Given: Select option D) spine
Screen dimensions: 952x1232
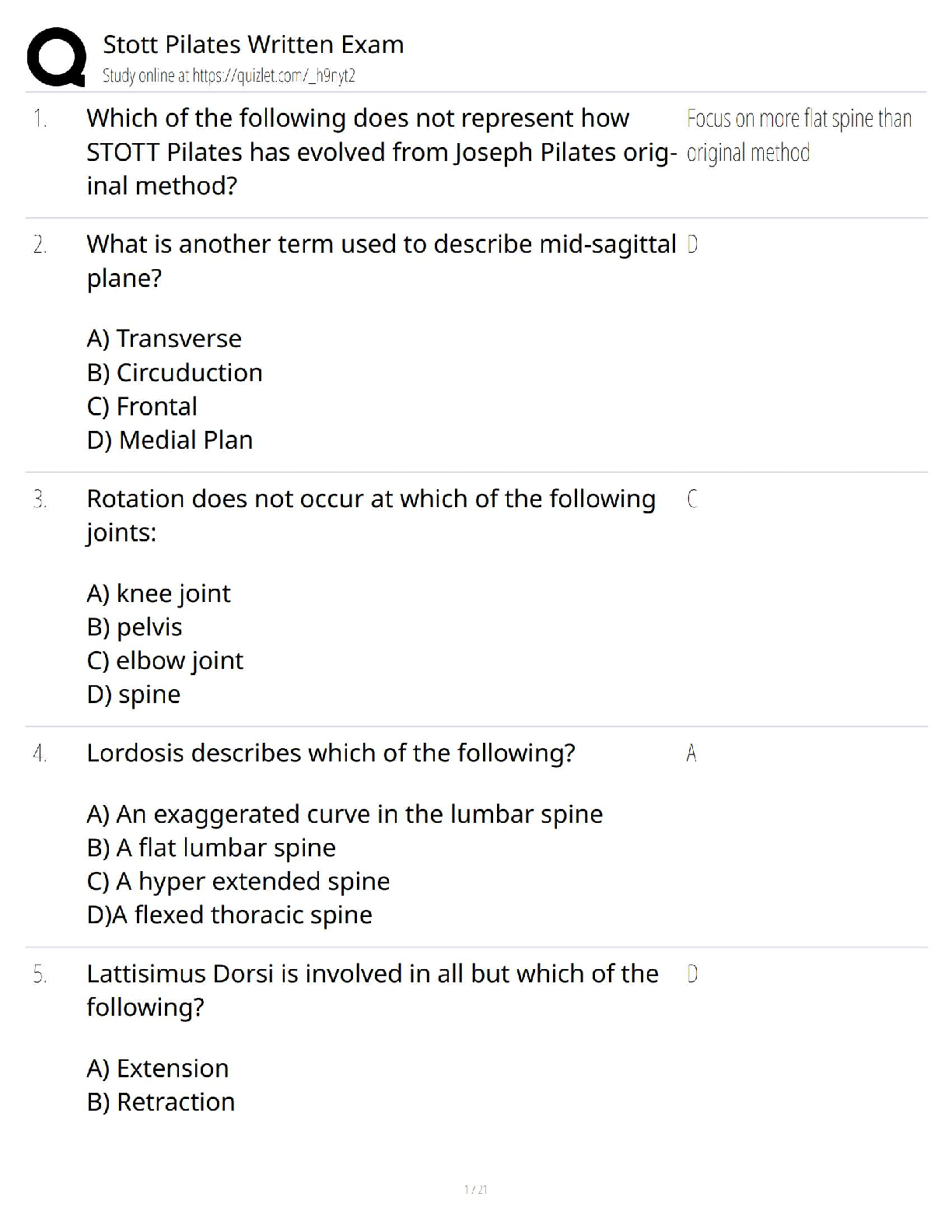Looking at the screenshot, I should coord(134,694).
